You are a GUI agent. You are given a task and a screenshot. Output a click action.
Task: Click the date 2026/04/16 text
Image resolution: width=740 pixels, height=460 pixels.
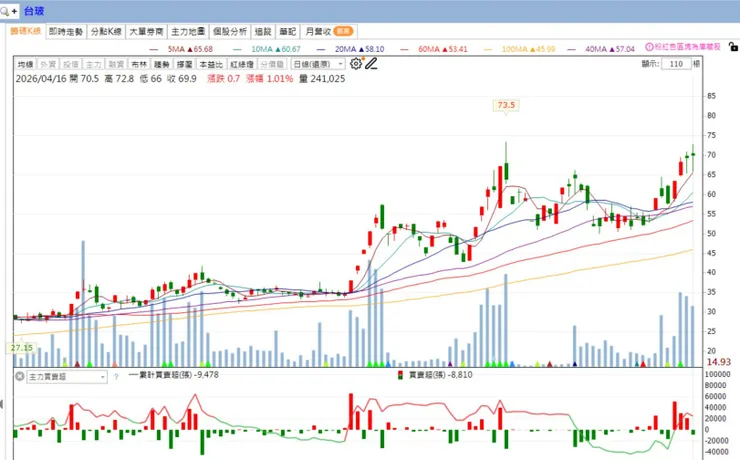click(x=41, y=79)
